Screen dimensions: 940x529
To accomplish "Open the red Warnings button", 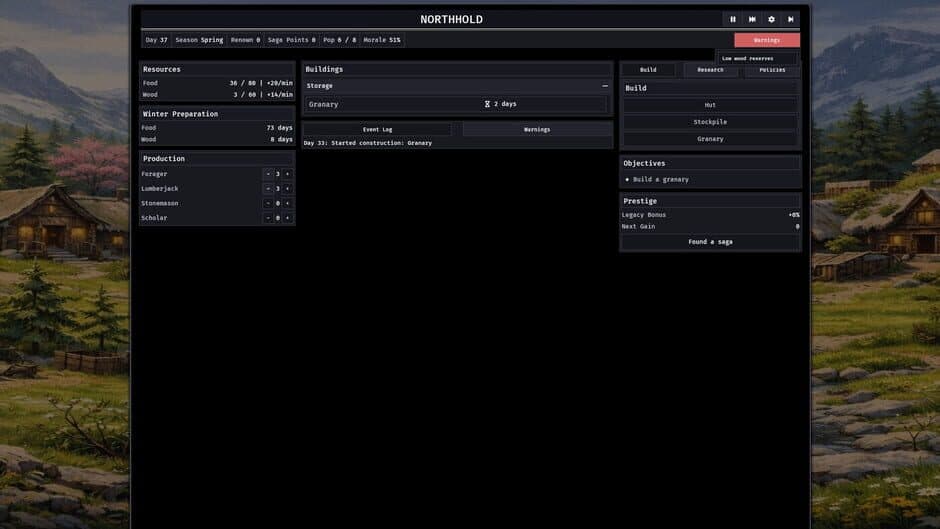I will point(767,40).
